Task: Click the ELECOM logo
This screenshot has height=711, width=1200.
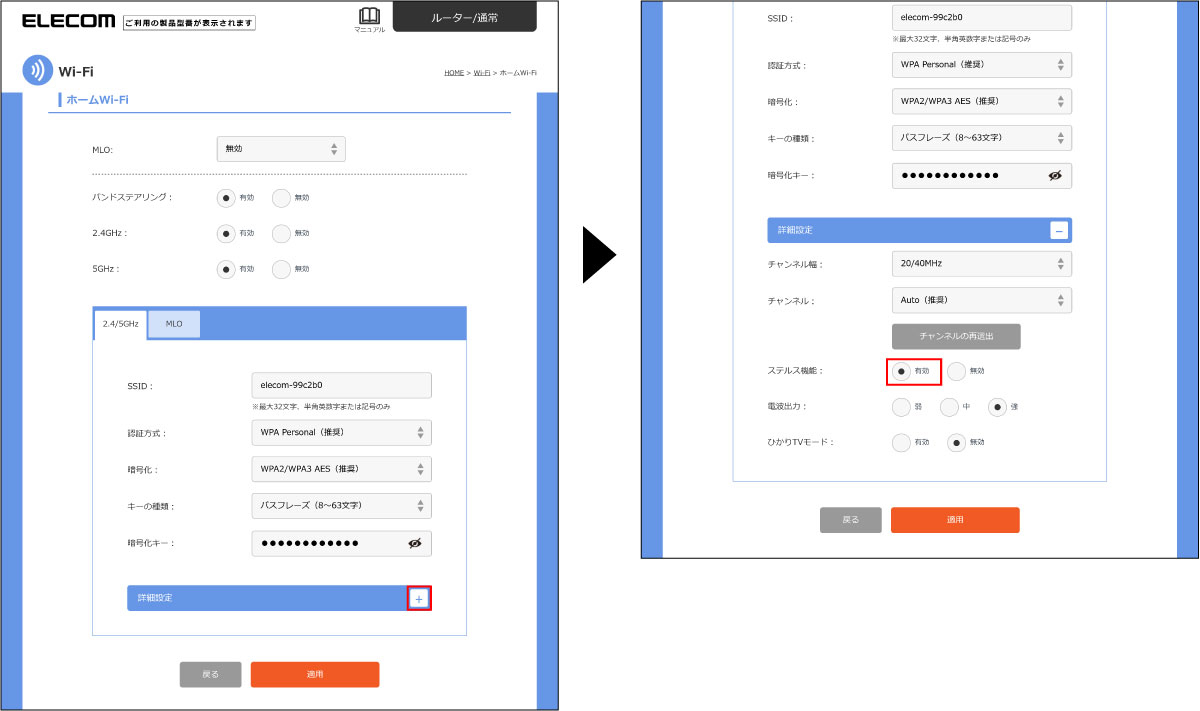Action: 68,21
